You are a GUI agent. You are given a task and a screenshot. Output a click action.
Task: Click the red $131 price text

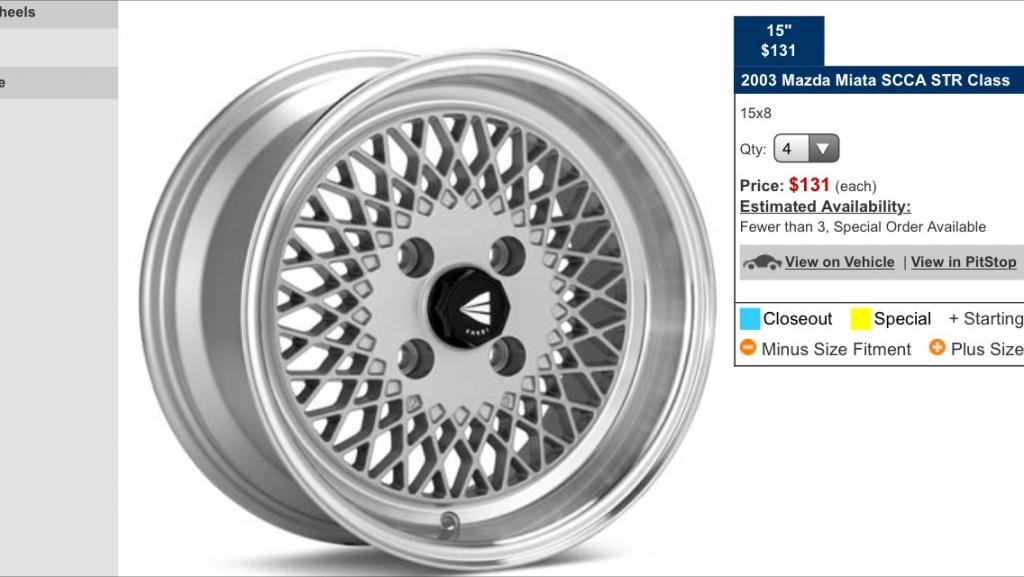[809, 185]
